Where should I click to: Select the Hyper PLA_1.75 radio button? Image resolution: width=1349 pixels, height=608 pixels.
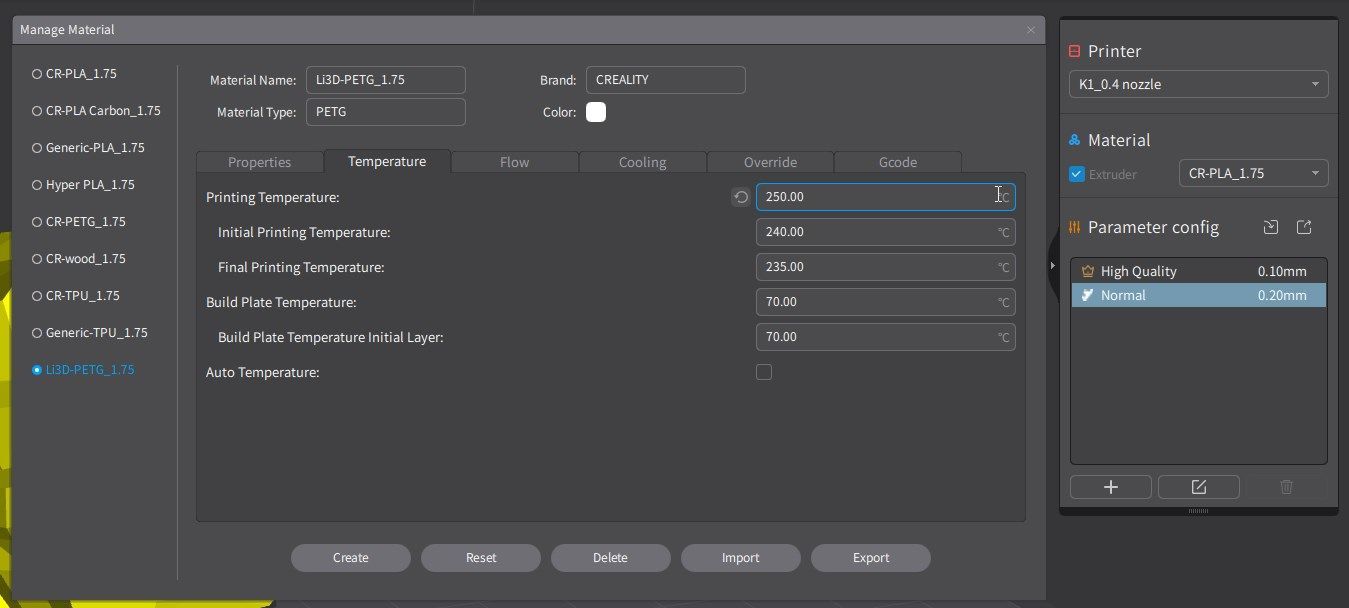[37, 185]
